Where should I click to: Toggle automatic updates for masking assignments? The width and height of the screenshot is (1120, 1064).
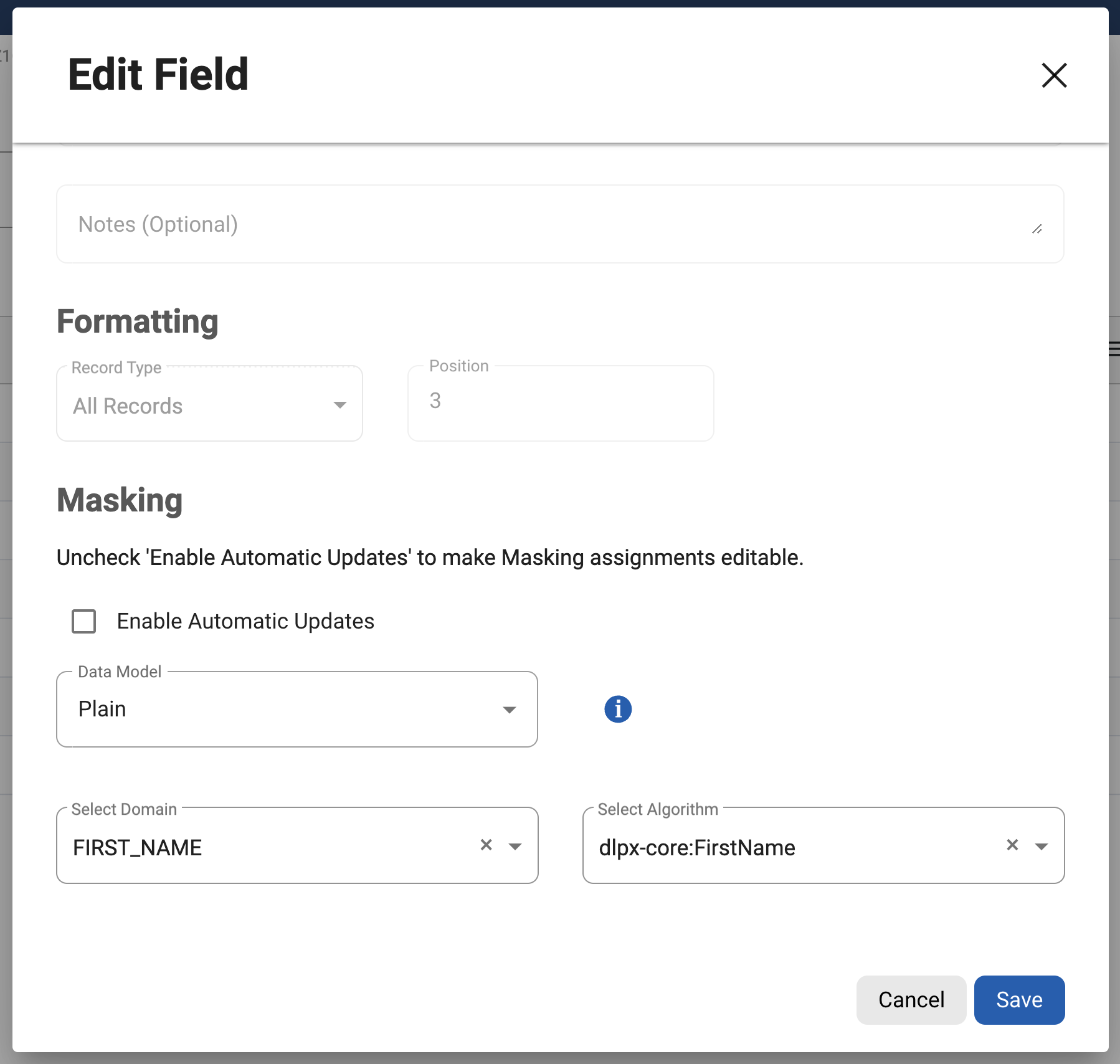click(x=83, y=620)
